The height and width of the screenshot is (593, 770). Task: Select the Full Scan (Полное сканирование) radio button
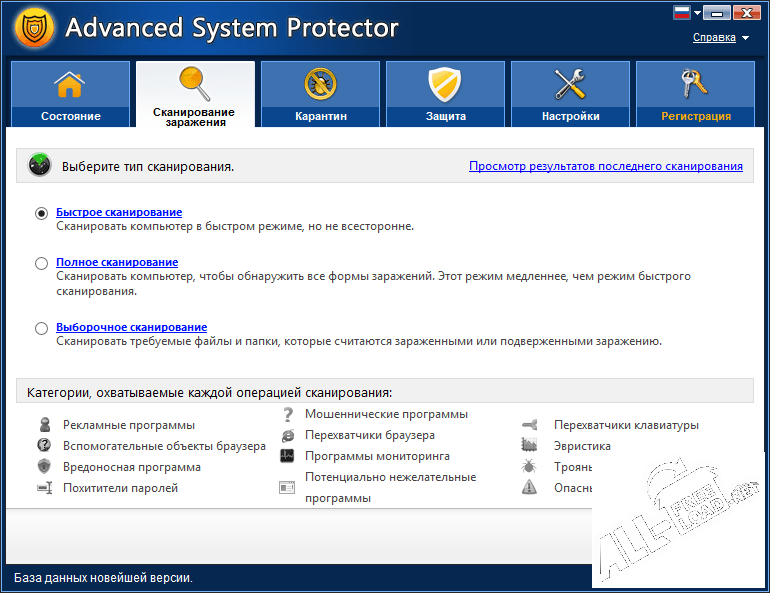tap(41, 263)
